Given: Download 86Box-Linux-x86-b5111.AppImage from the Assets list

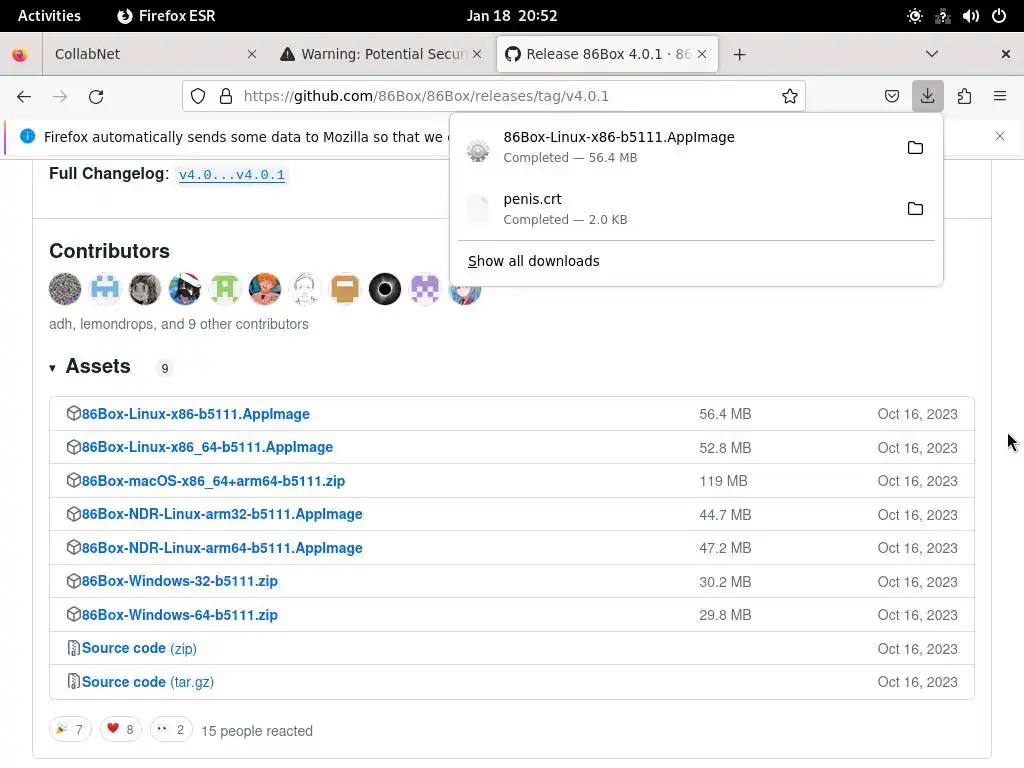Looking at the screenshot, I should (195, 414).
